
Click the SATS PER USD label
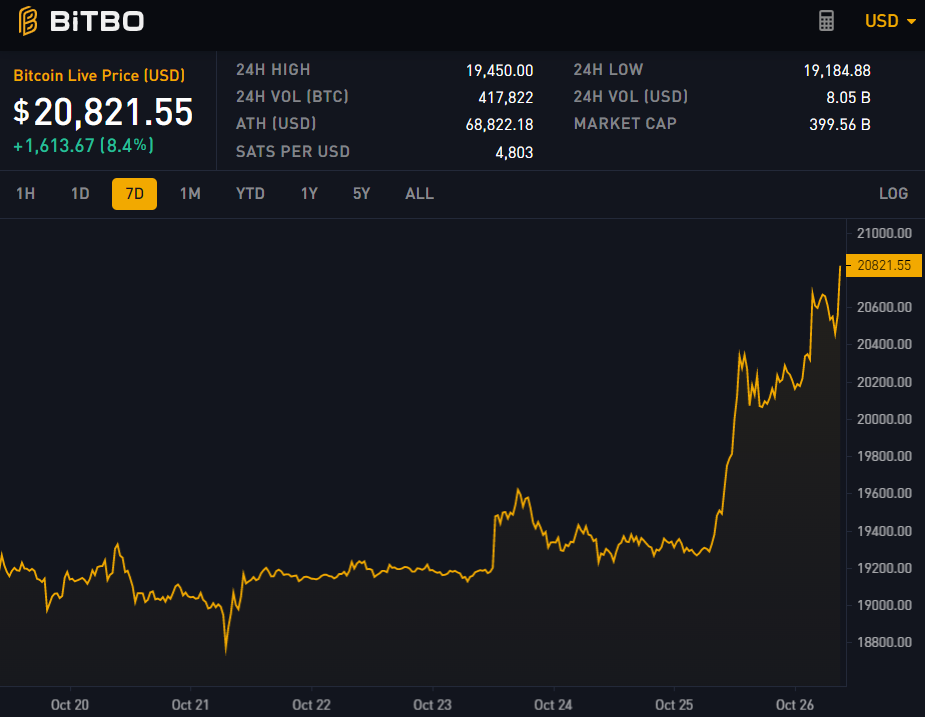pos(293,152)
